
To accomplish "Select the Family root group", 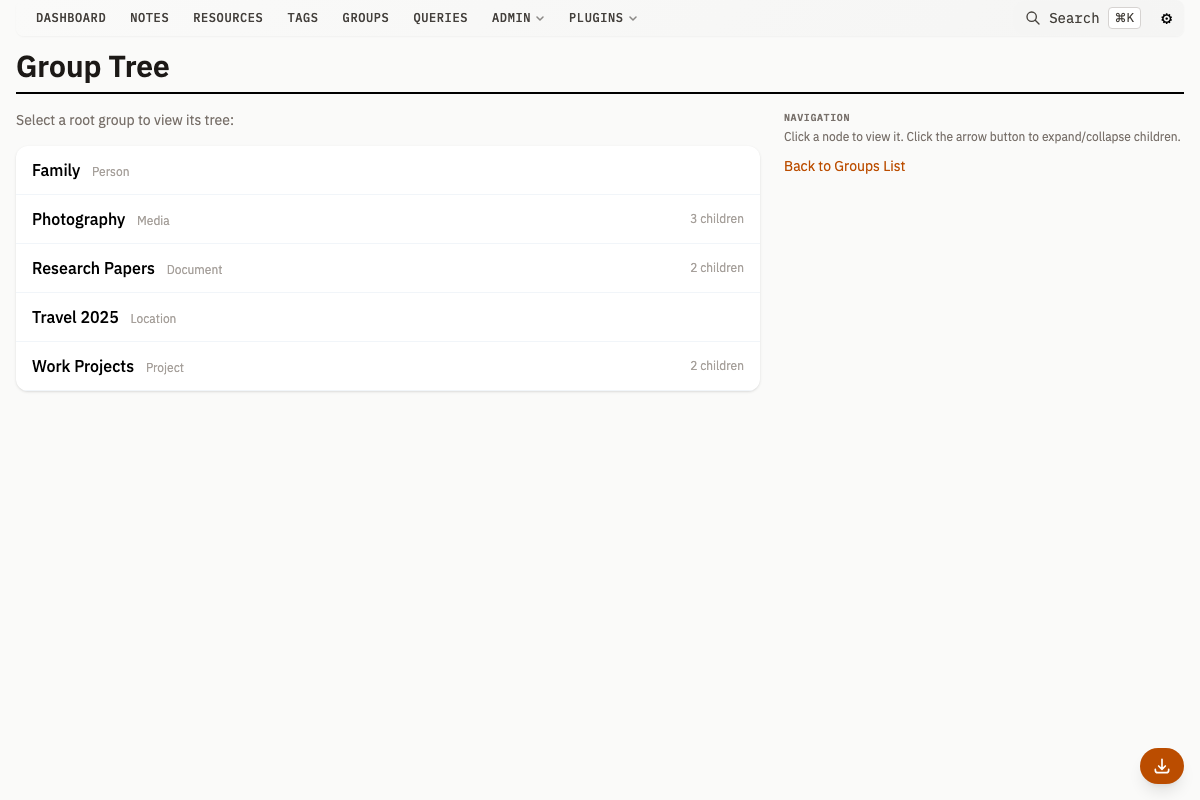I will 56,171.
